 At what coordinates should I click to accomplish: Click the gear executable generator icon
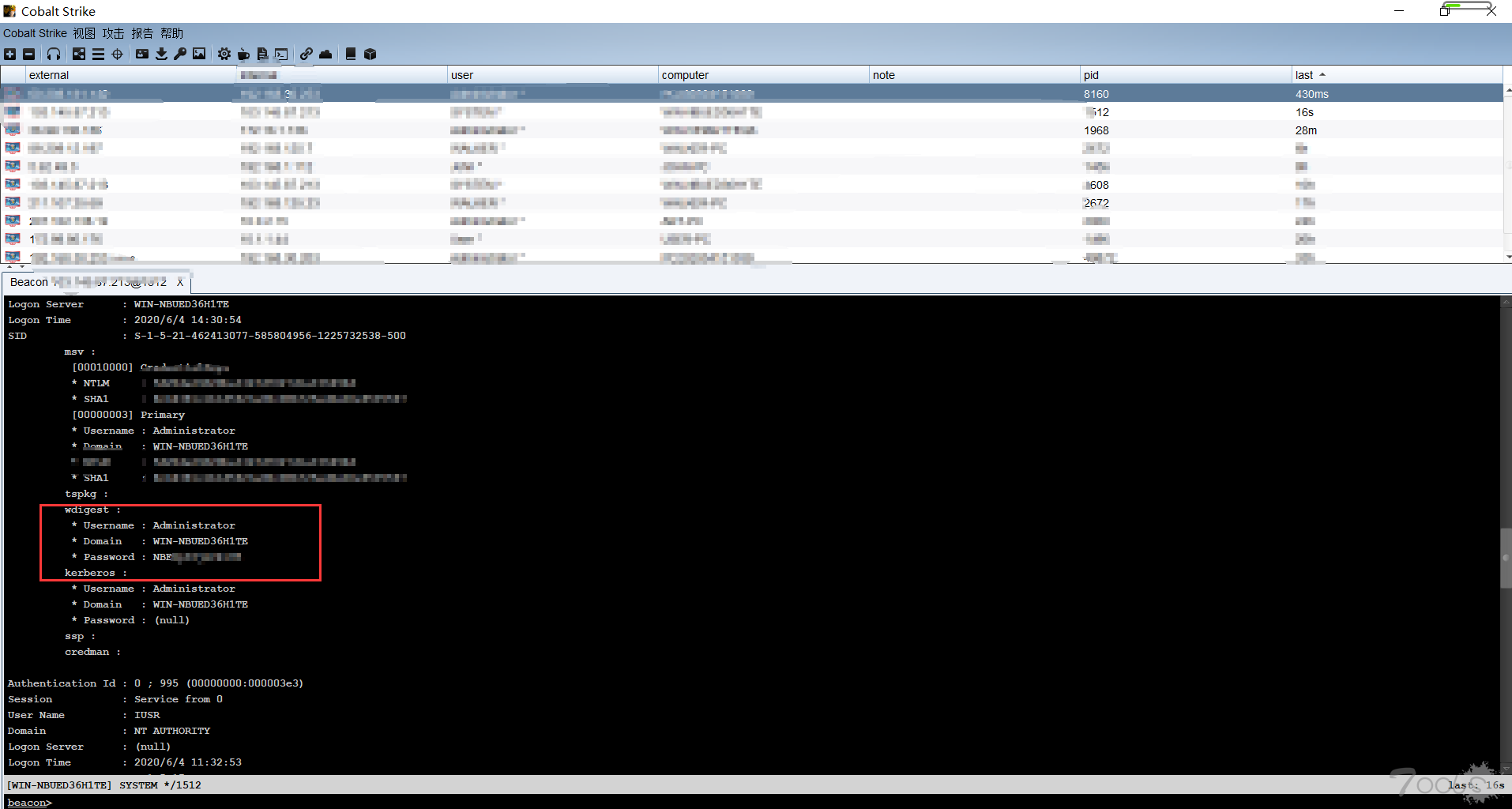[x=224, y=55]
